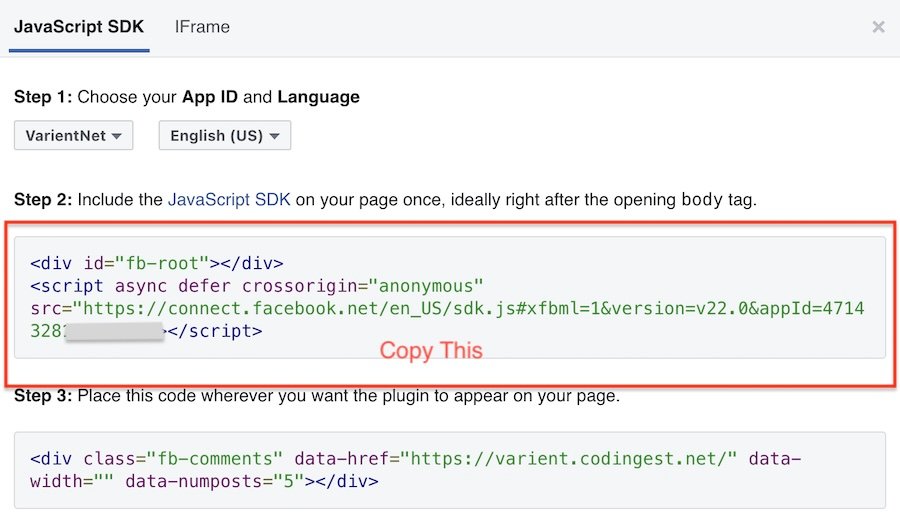Viewport: 900px width, 526px height.
Task: Select the JavaScript SDK tab
Action: coord(80,27)
